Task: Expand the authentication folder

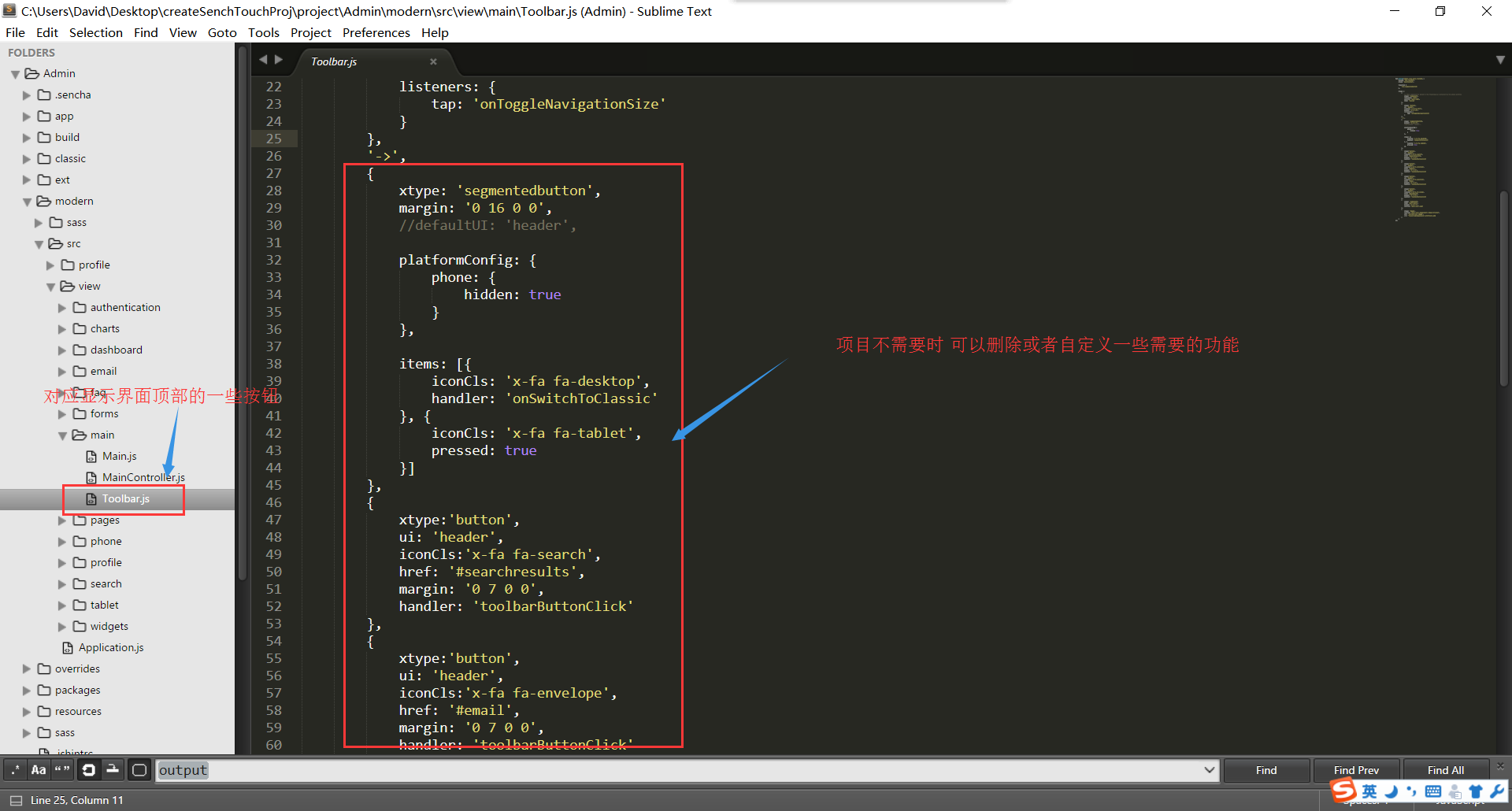Action: click(x=62, y=308)
